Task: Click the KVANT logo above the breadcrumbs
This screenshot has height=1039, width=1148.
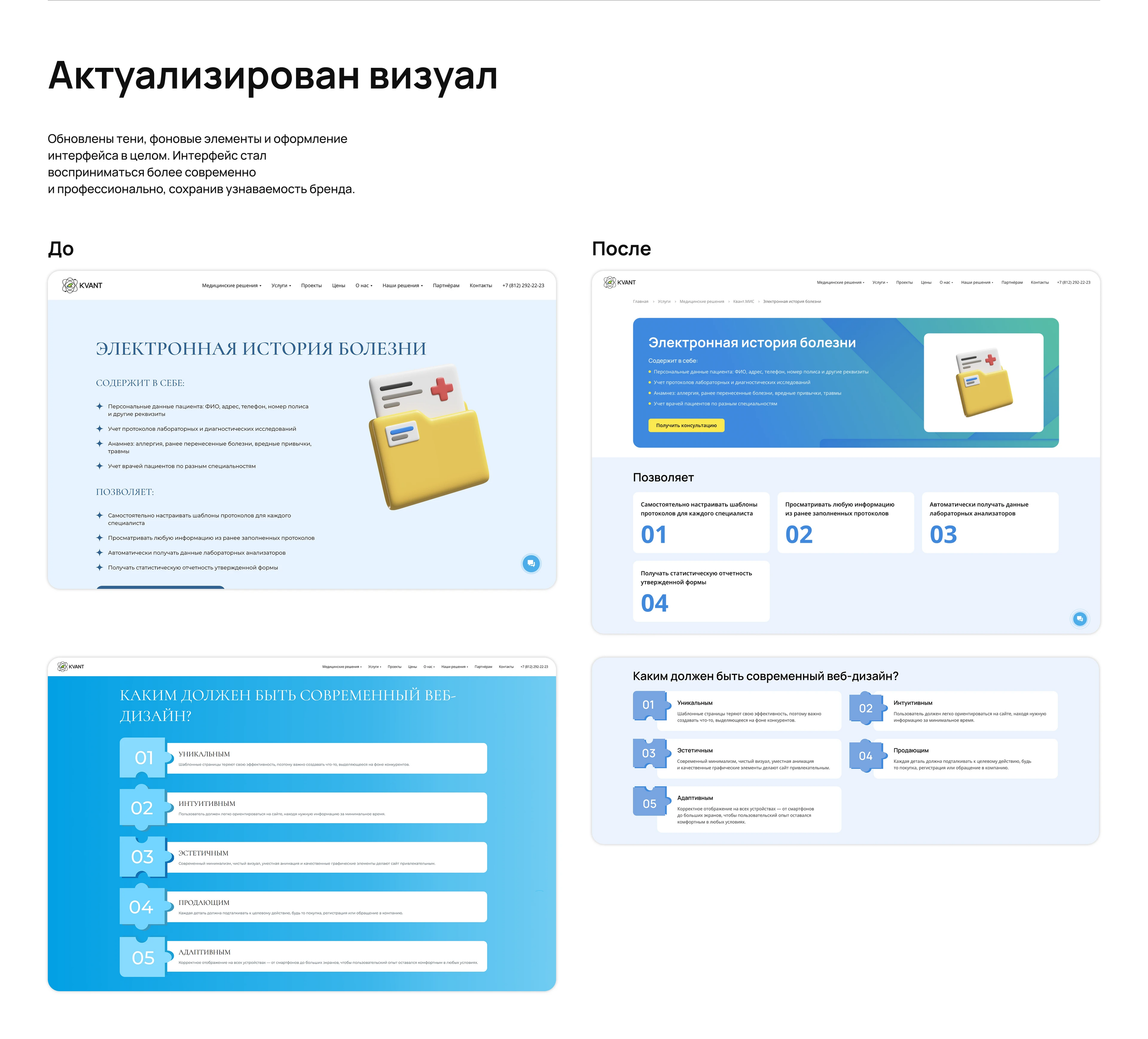Action: pos(620,282)
